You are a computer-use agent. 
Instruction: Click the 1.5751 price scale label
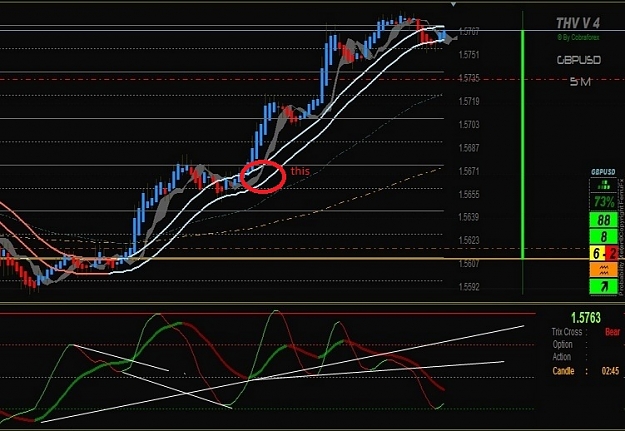tap(469, 55)
